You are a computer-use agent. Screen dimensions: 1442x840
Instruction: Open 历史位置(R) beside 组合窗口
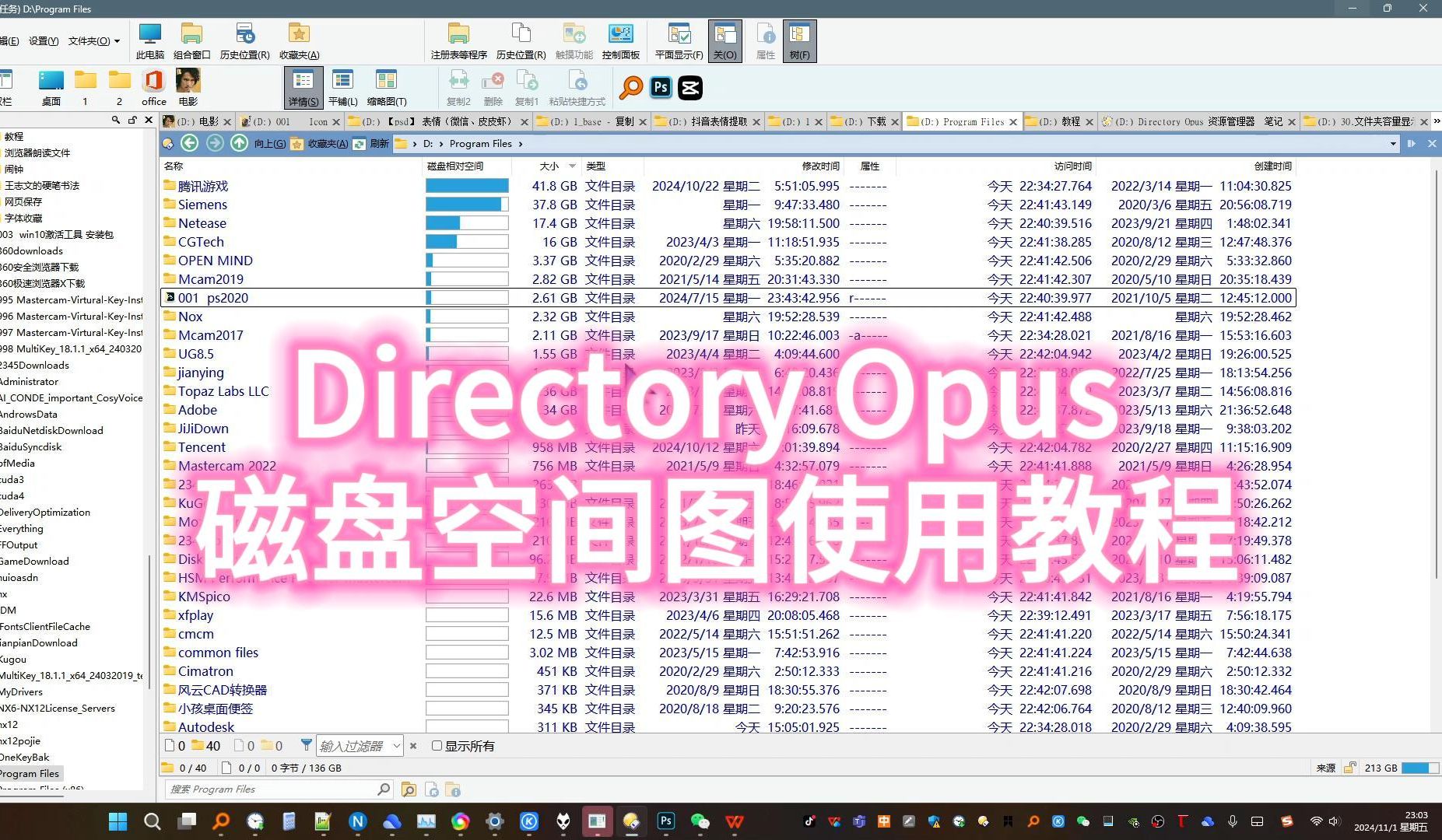(x=244, y=40)
